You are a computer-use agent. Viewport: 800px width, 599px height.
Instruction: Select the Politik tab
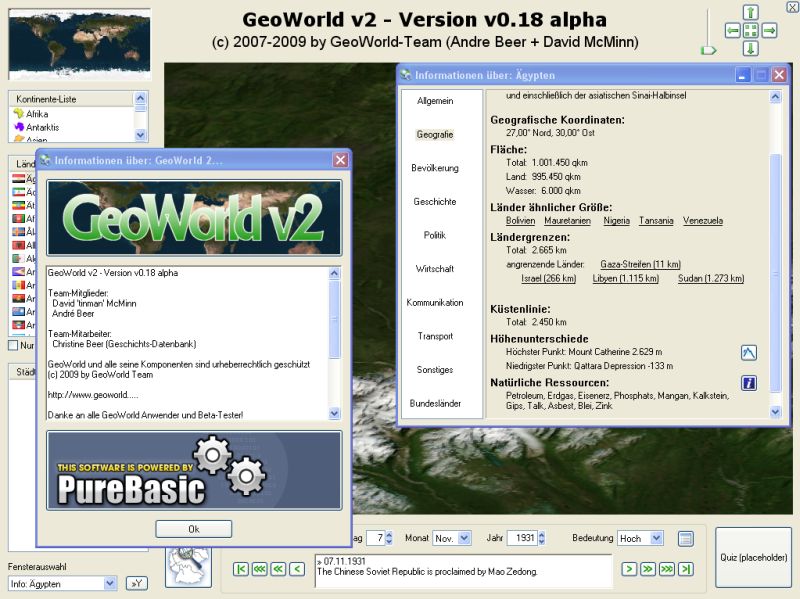[x=435, y=235]
